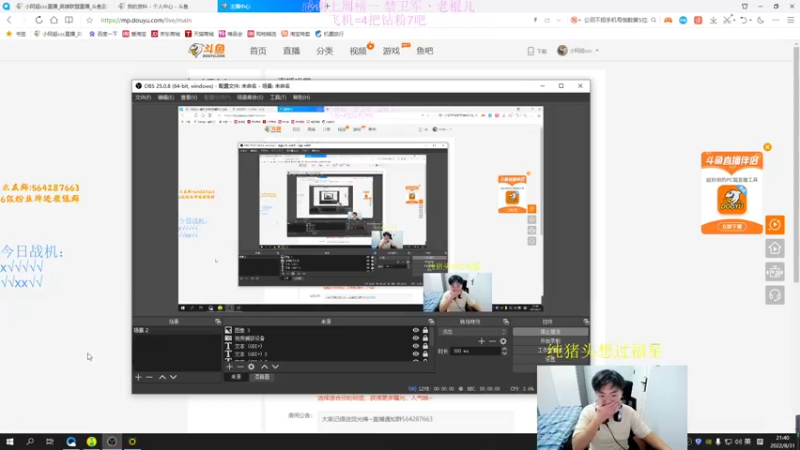Open Windows Start menu
Image resolution: width=800 pixels, height=450 pixels.
[9, 441]
